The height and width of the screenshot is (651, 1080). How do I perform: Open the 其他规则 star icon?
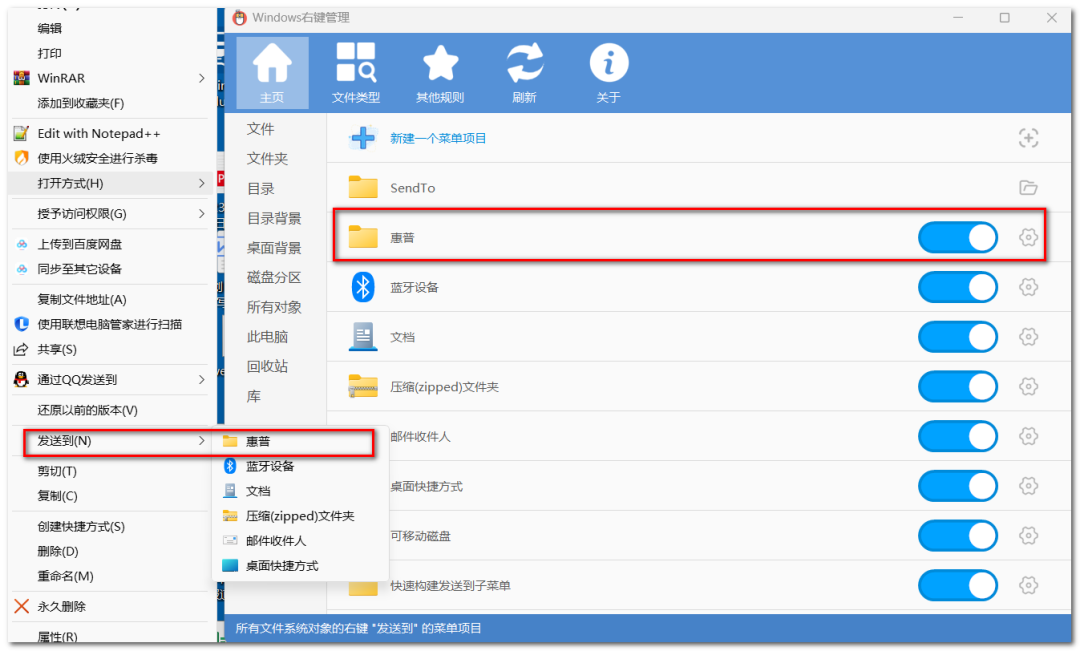click(440, 73)
